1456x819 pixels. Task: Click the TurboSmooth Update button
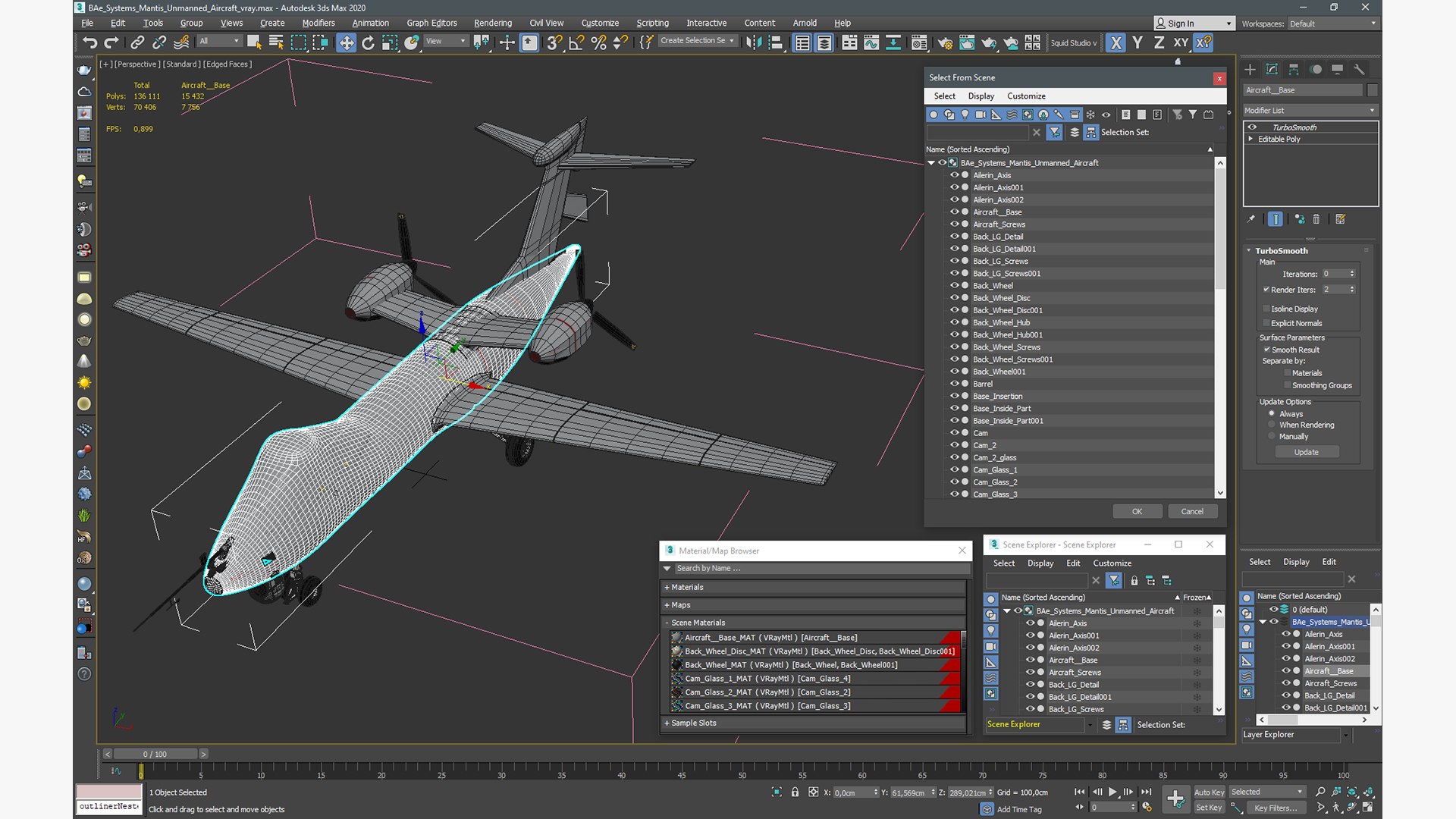click(1306, 452)
